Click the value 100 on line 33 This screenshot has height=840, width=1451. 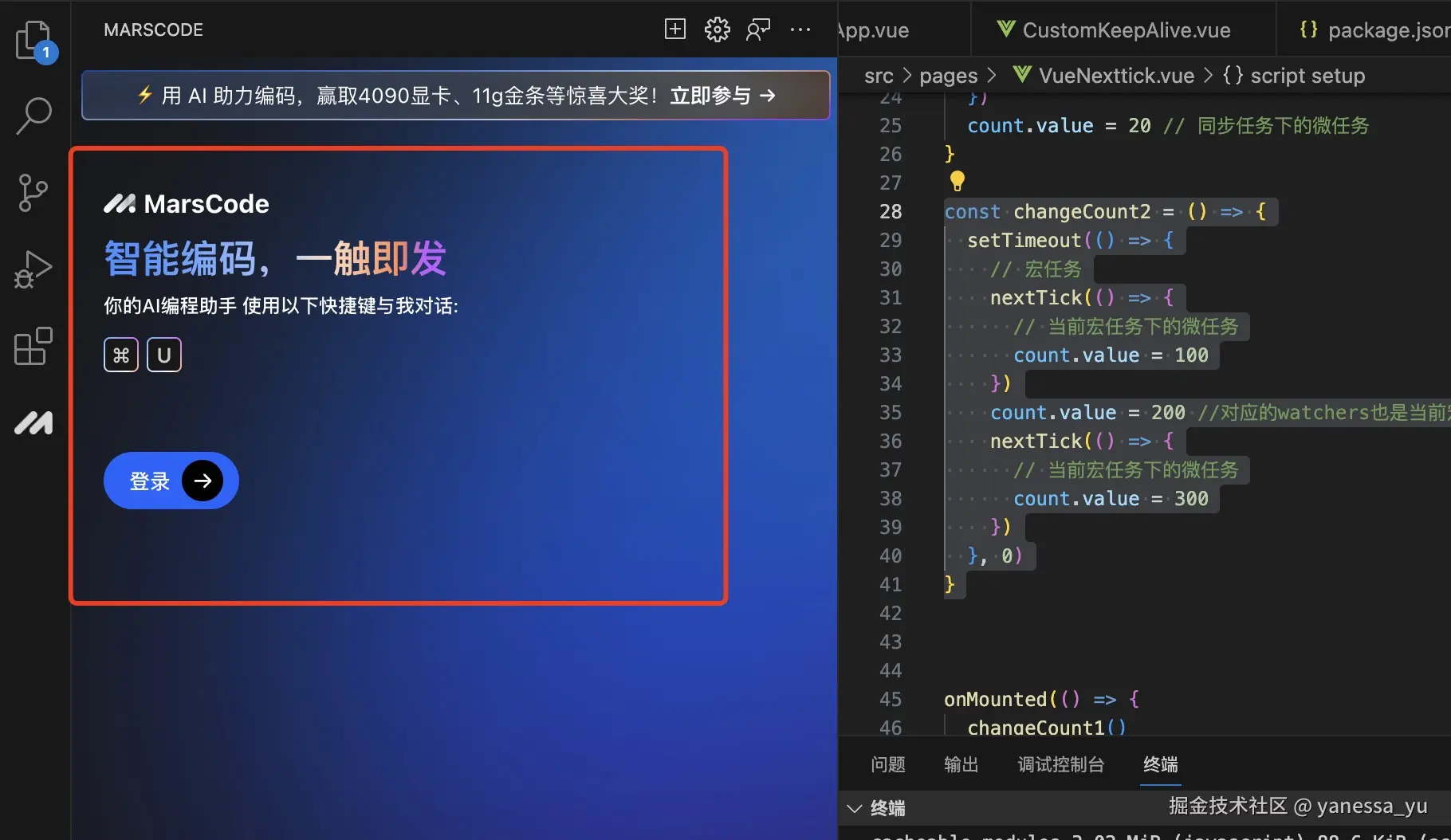(1191, 355)
